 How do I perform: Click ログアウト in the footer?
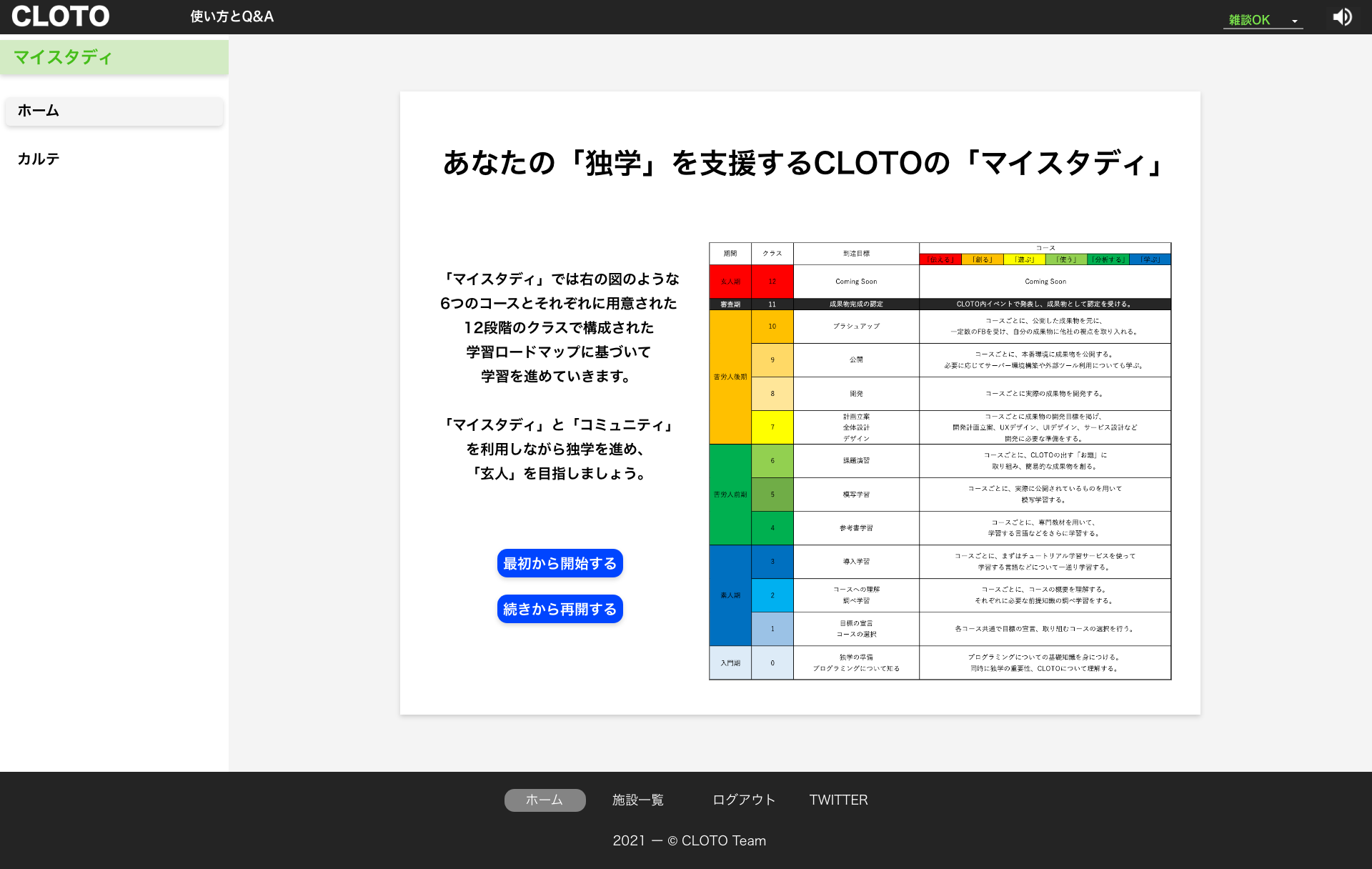click(744, 800)
